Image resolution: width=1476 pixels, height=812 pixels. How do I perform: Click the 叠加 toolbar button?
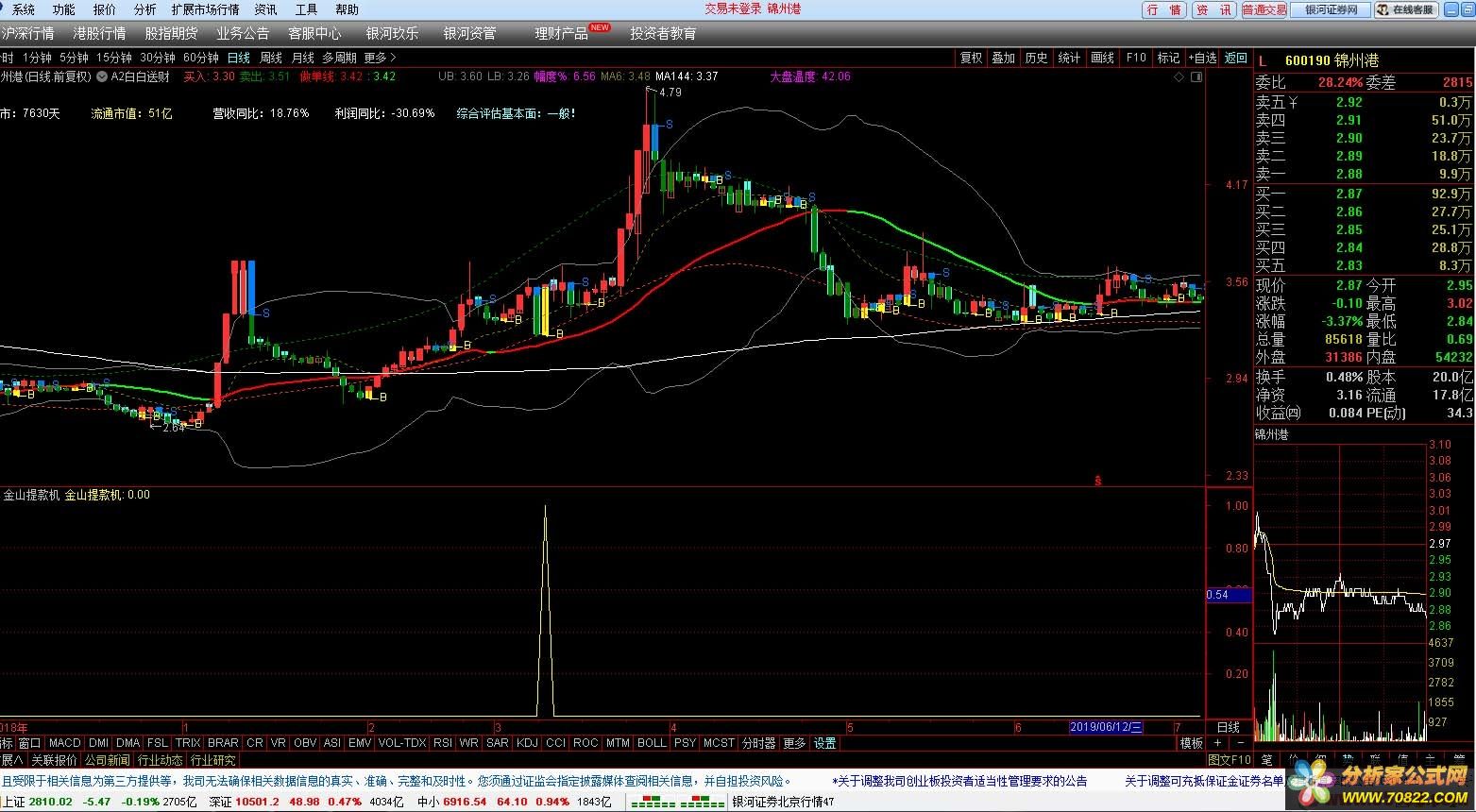[1003, 58]
